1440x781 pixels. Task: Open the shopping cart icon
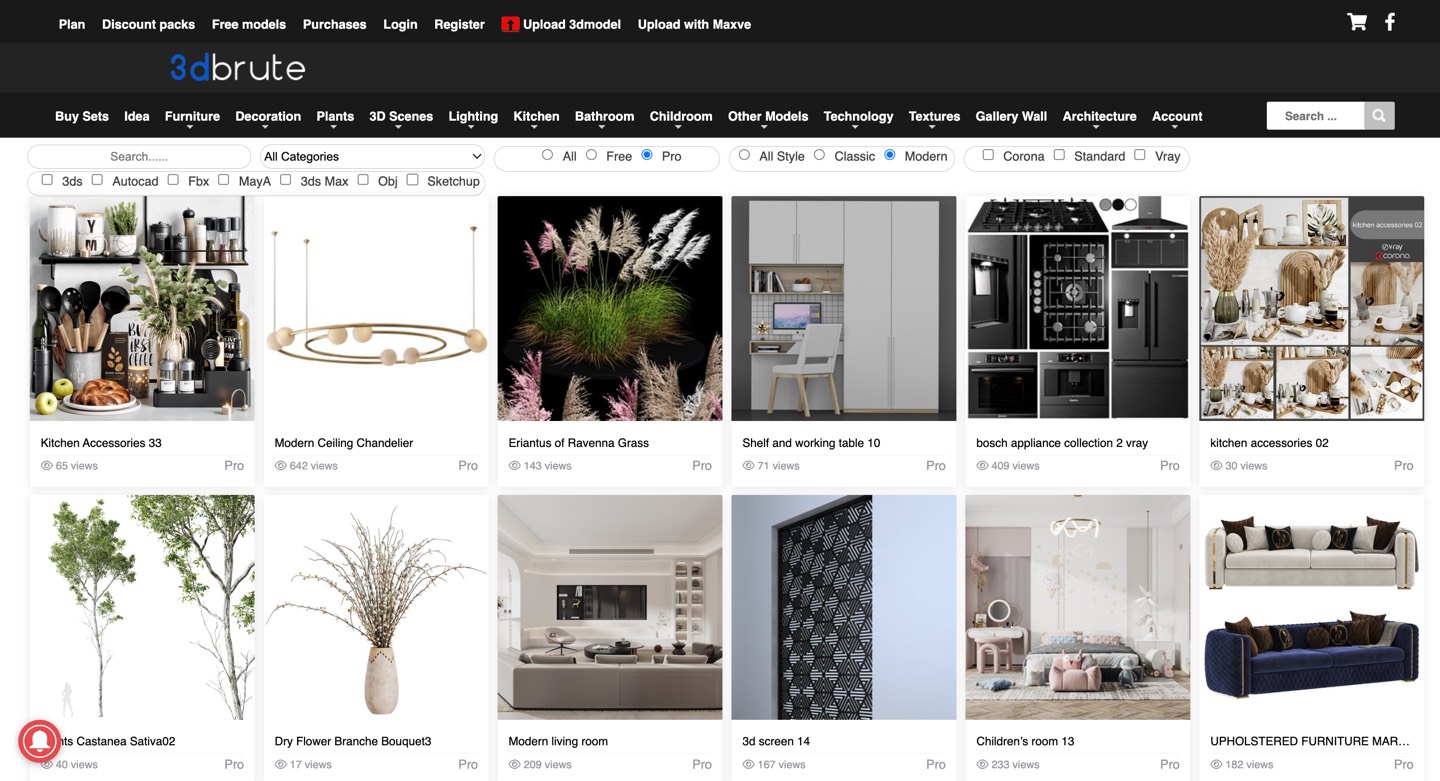[x=1356, y=22]
